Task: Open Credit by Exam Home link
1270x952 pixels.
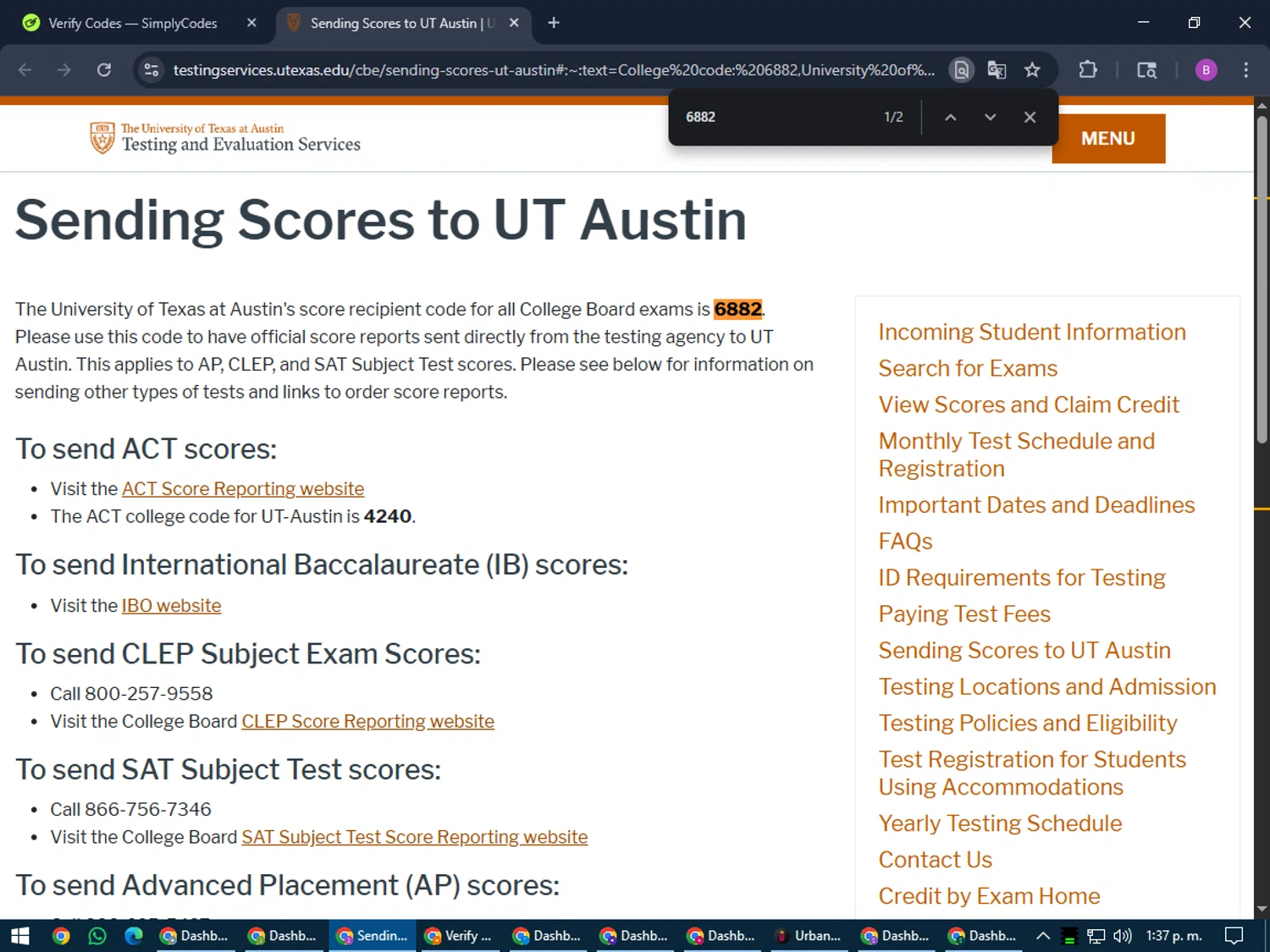Action: click(x=989, y=896)
